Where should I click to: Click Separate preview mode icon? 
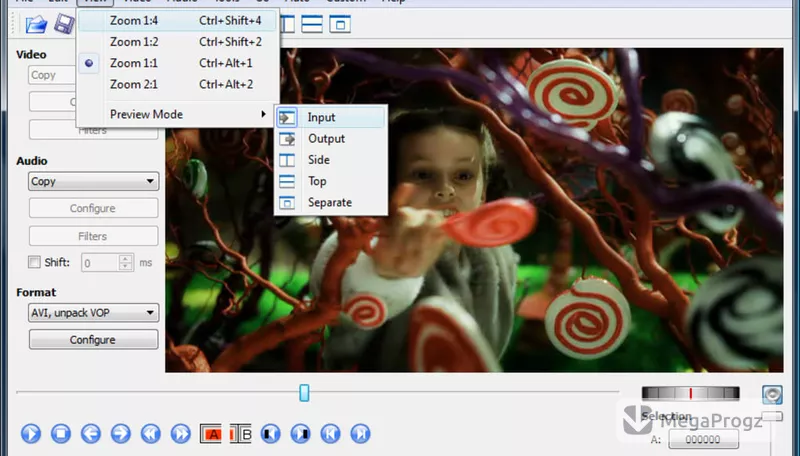[287, 202]
